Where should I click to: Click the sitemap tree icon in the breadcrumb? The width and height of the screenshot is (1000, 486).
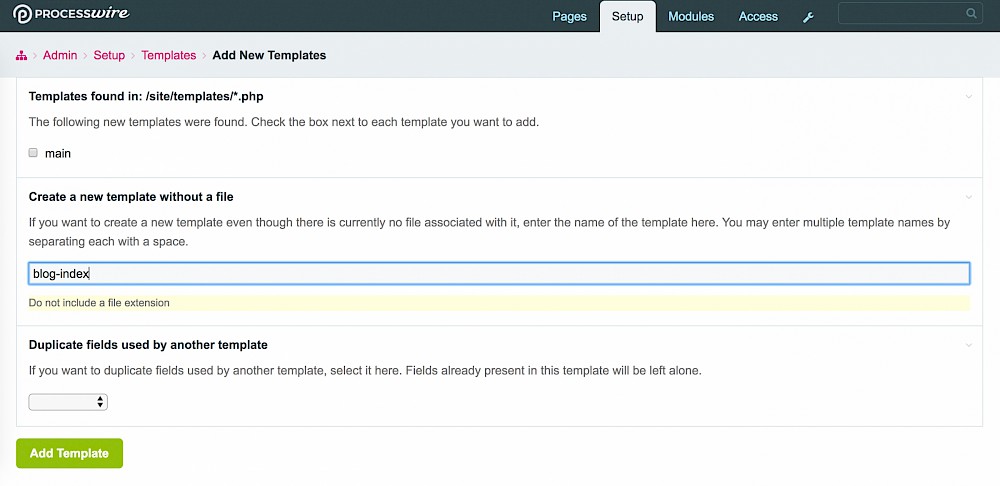coord(21,56)
